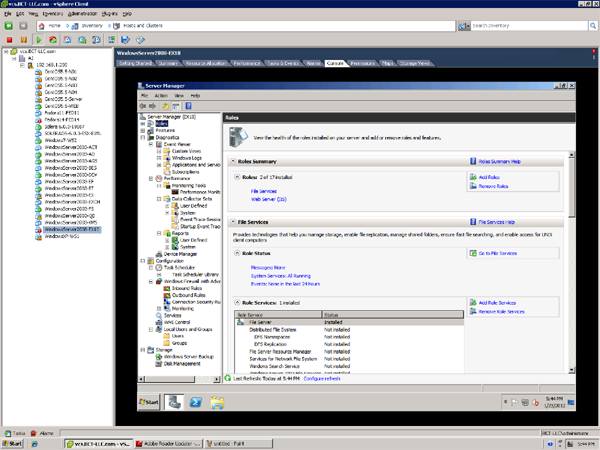Click the Launch Console toolbar icon
This screenshot has width=600, height=450.
pyautogui.click(x=111, y=39)
